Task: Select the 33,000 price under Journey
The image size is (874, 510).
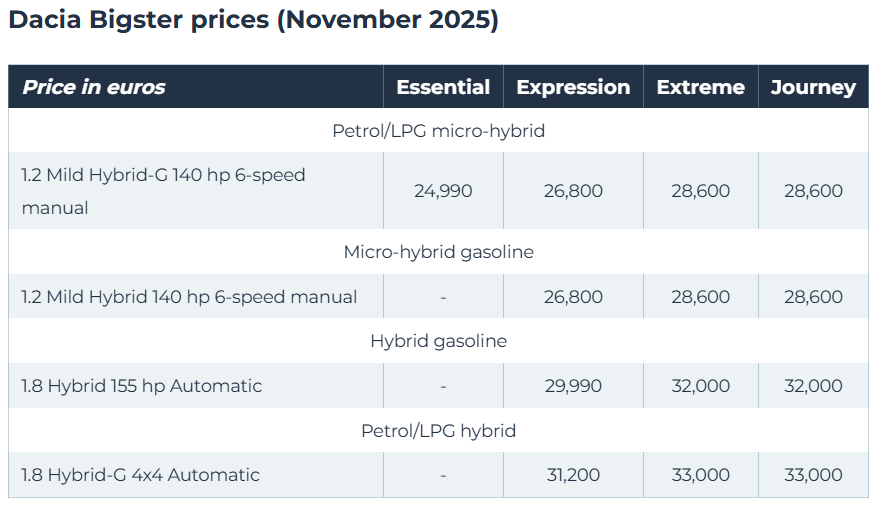Action: [x=813, y=475]
